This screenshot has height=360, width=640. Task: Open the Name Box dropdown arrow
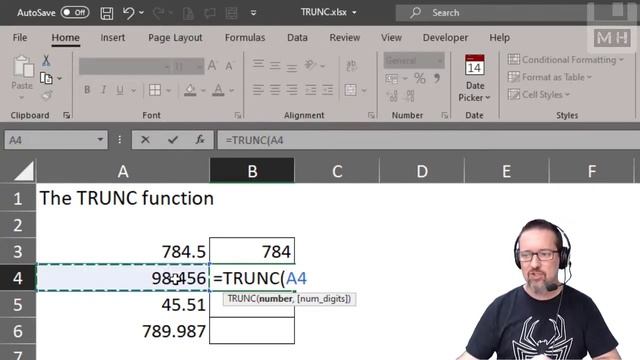tap(100, 140)
